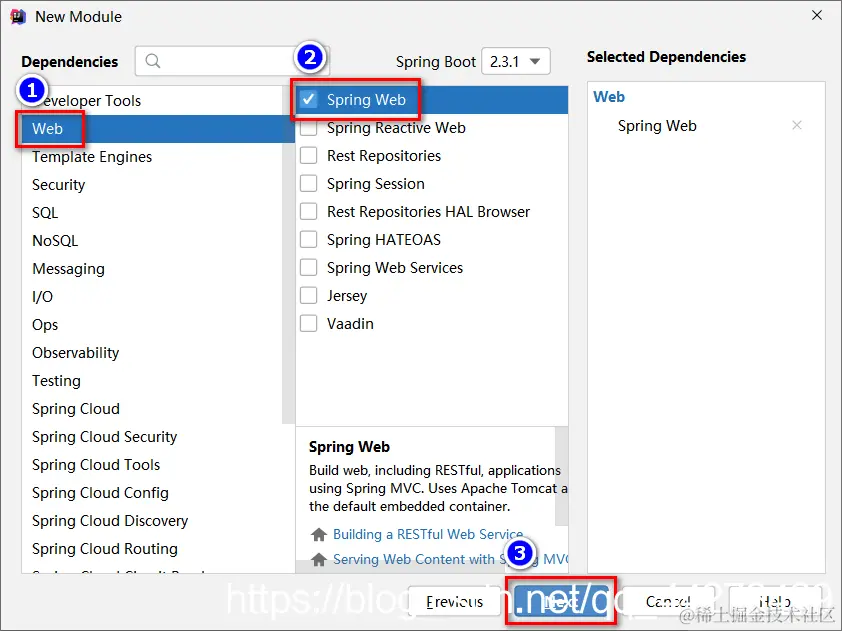Remove Spring Web from Selected Dependencies
The image size is (842, 631).
797,125
